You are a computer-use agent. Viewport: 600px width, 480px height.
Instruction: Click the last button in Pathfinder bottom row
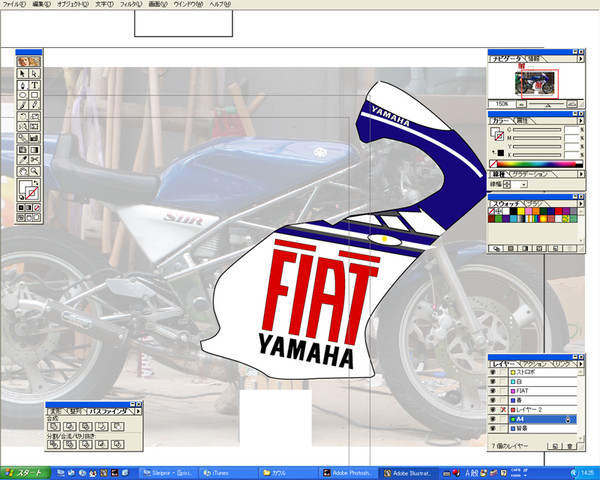click(x=118, y=444)
